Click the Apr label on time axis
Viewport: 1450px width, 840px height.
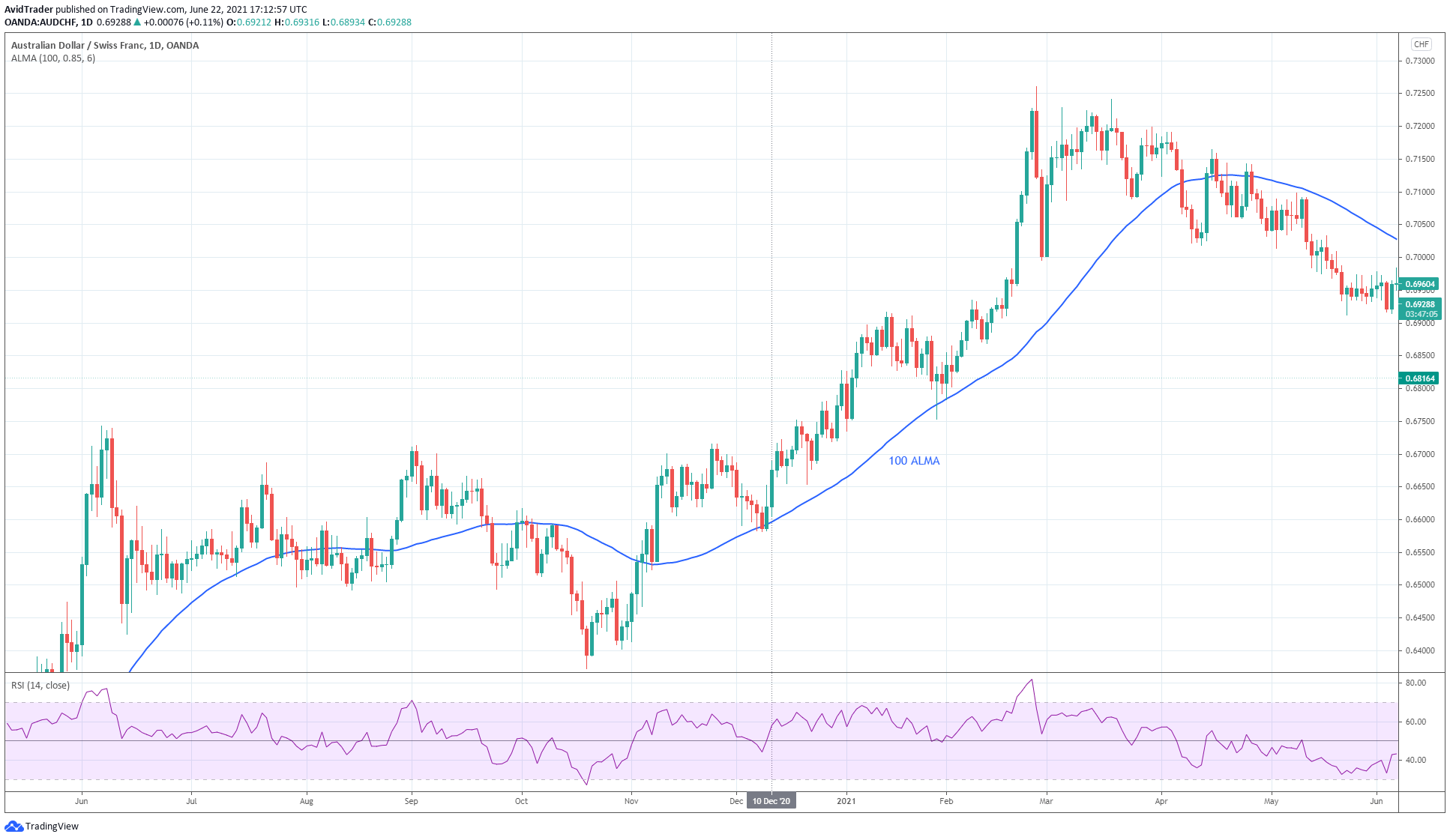(1161, 801)
